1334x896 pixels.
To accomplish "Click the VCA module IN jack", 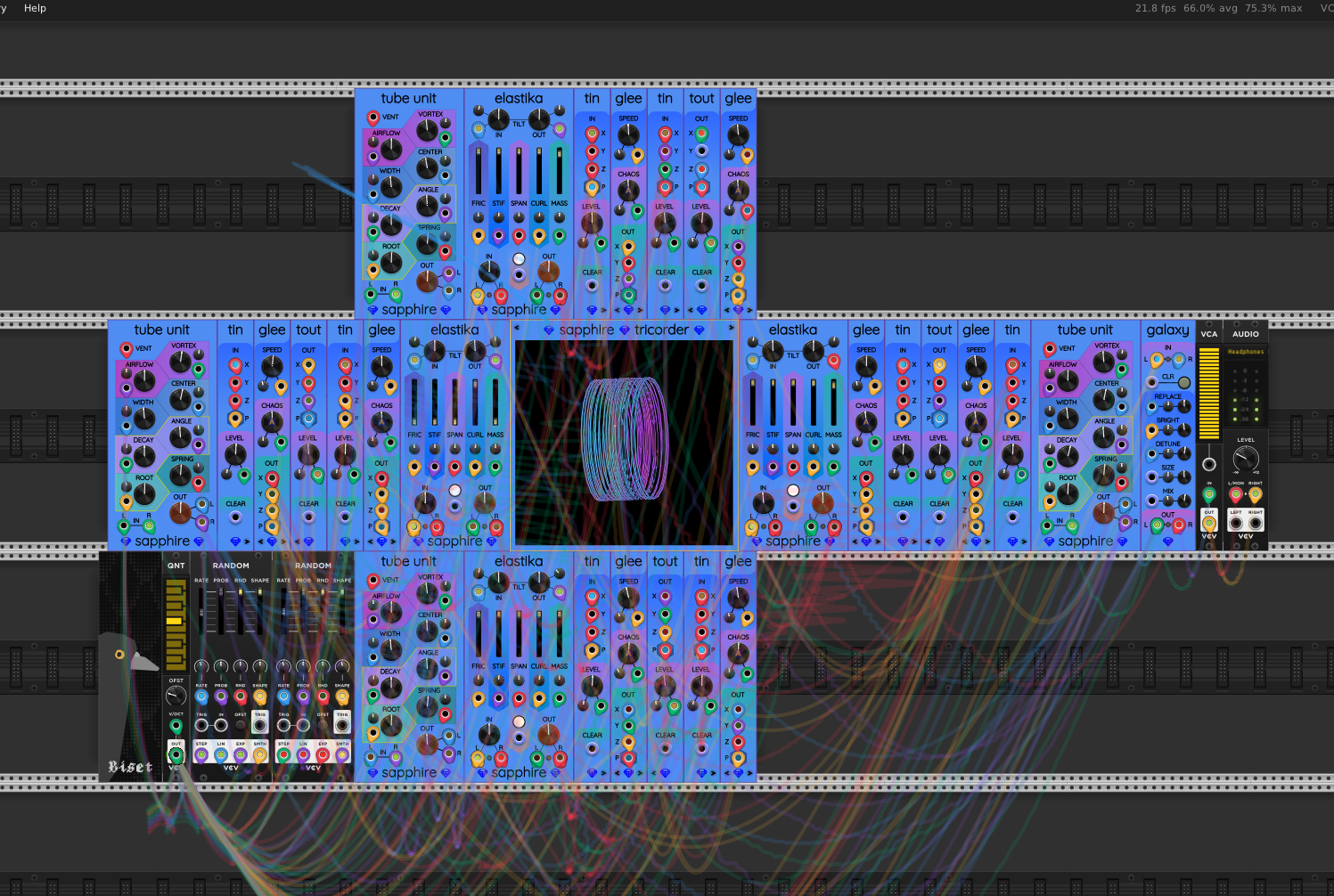I will (1209, 494).
